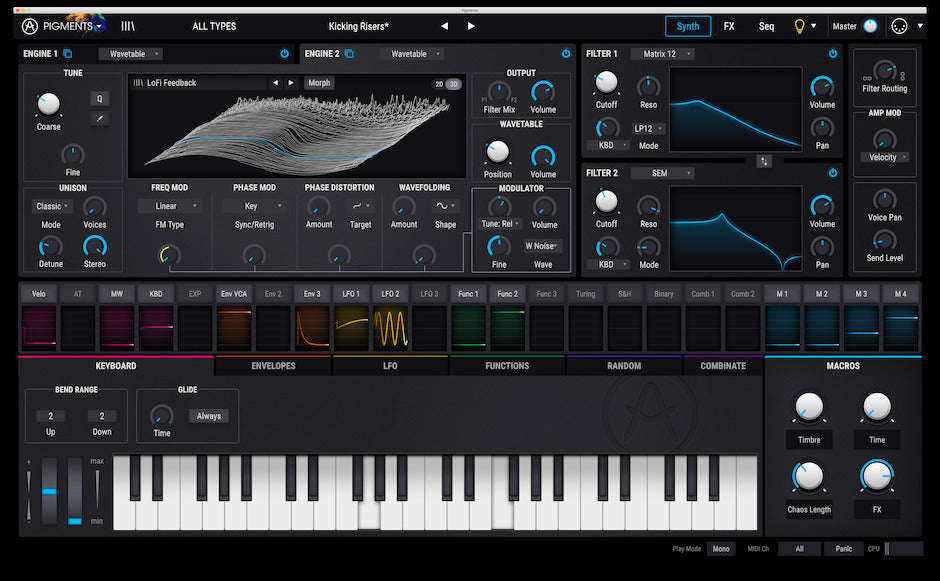Click the MIDI controller icon near Master

click(x=901, y=25)
